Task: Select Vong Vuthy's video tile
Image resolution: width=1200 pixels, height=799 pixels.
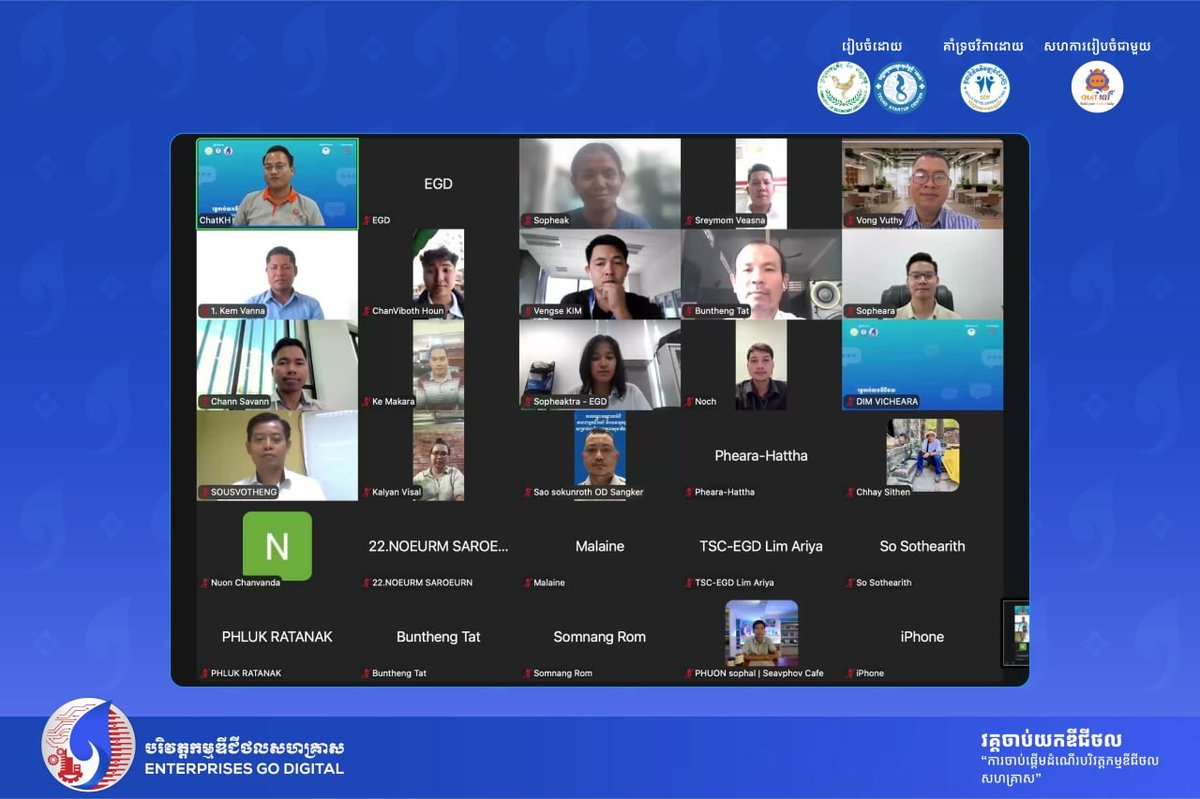Action: (x=922, y=184)
